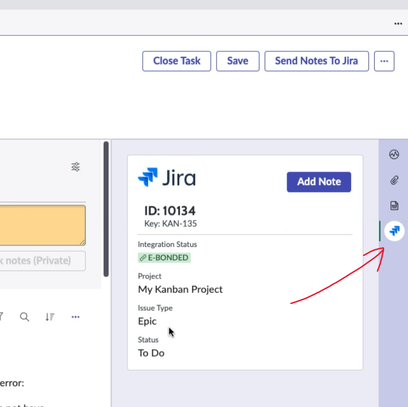This screenshot has height=407, width=408.
Task: Open the activity pulse sidebar icon
Action: pos(394,154)
